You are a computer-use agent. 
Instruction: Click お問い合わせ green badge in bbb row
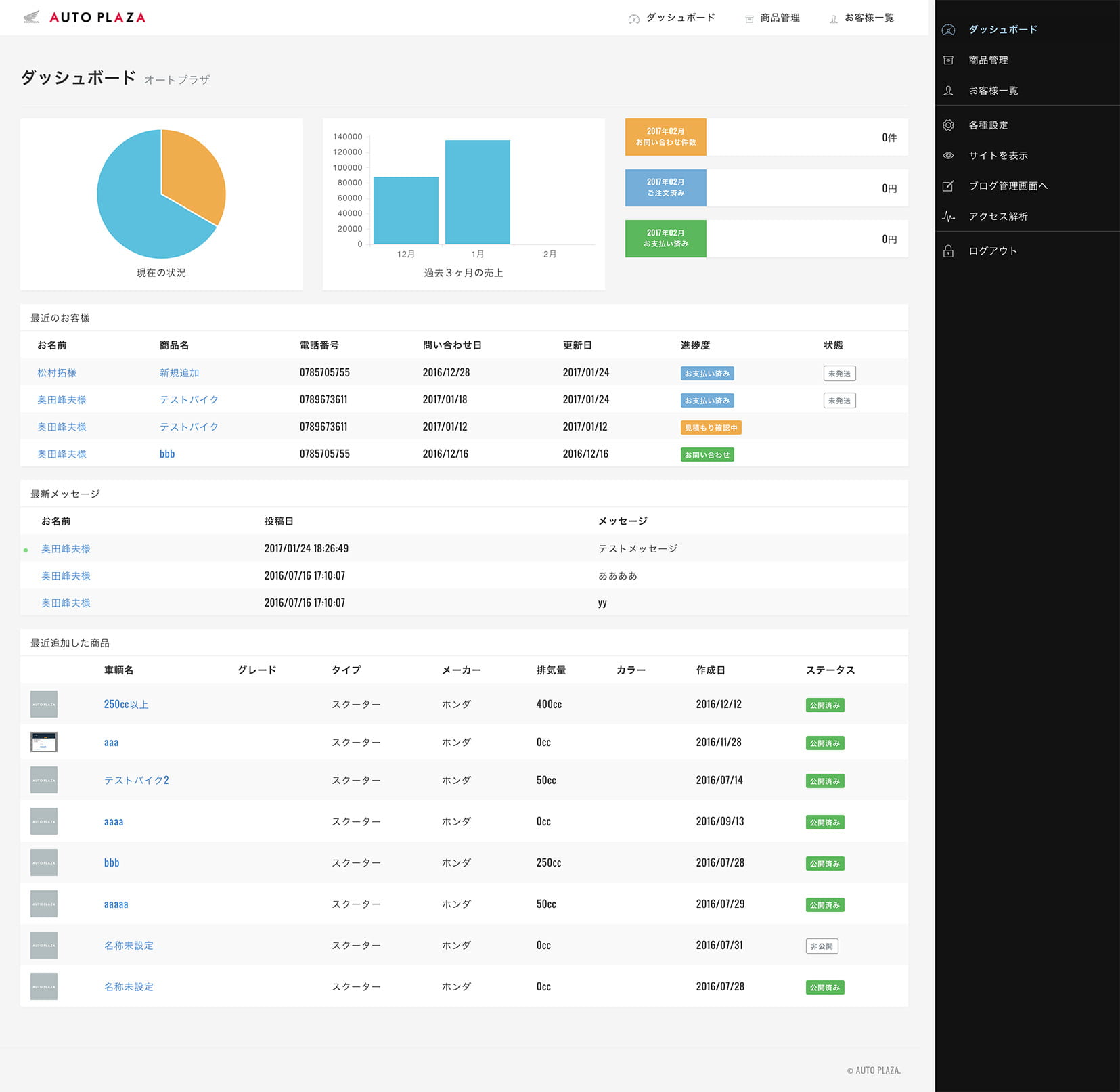pyautogui.click(x=707, y=455)
